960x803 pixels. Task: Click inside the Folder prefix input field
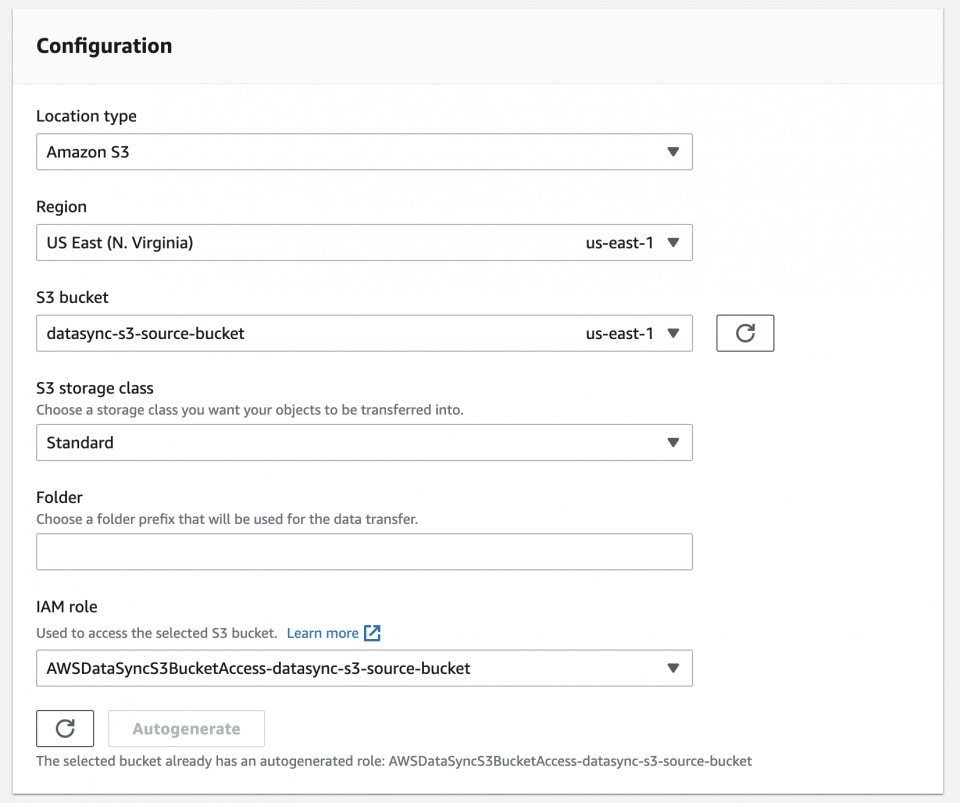(364, 551)
